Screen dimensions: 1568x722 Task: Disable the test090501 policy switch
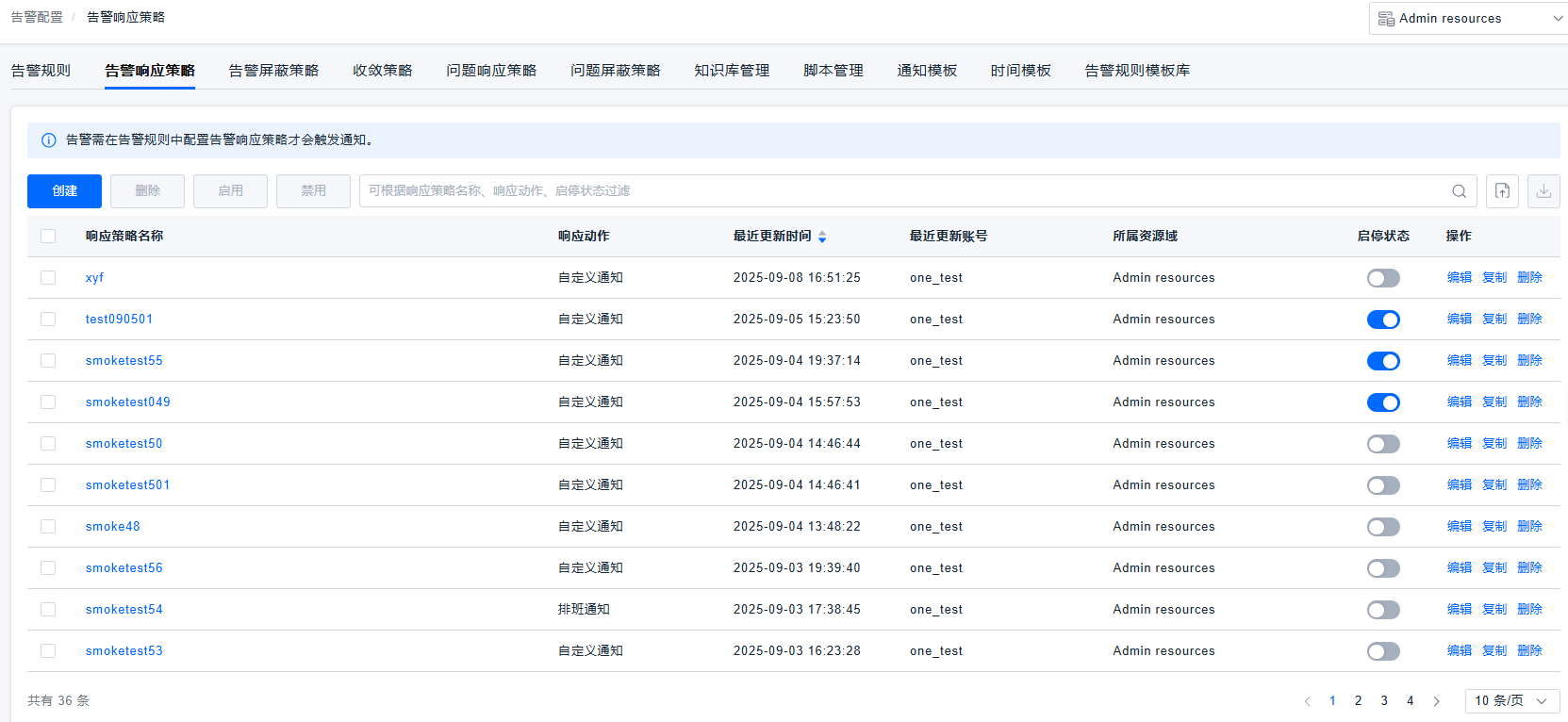(1382, 320)
